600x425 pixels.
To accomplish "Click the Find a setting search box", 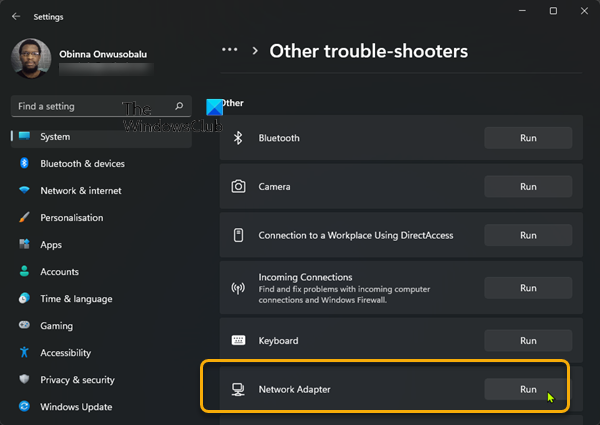I will point(90,106).
